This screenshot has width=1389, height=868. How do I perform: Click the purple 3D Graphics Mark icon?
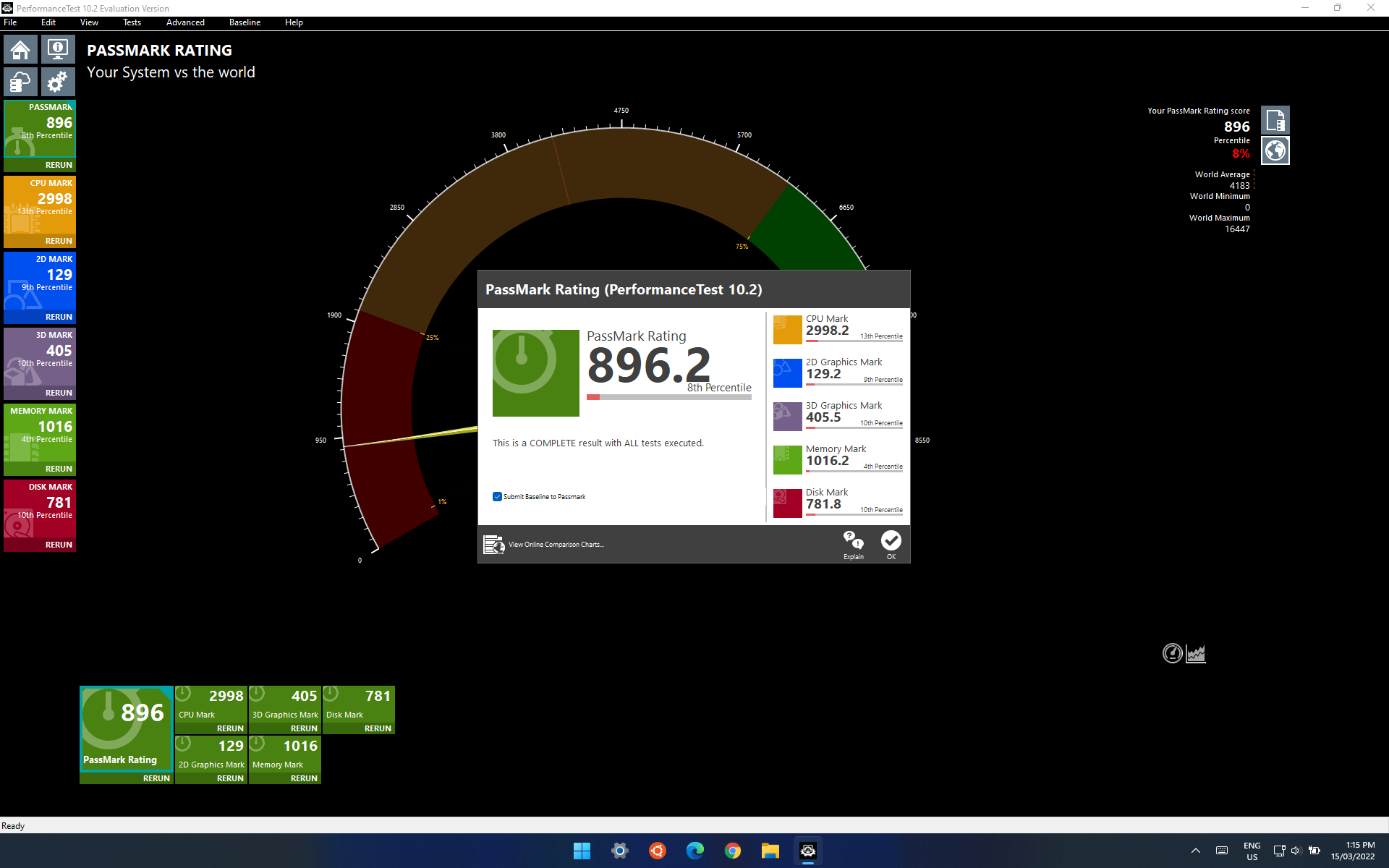(x=788, y=417)
